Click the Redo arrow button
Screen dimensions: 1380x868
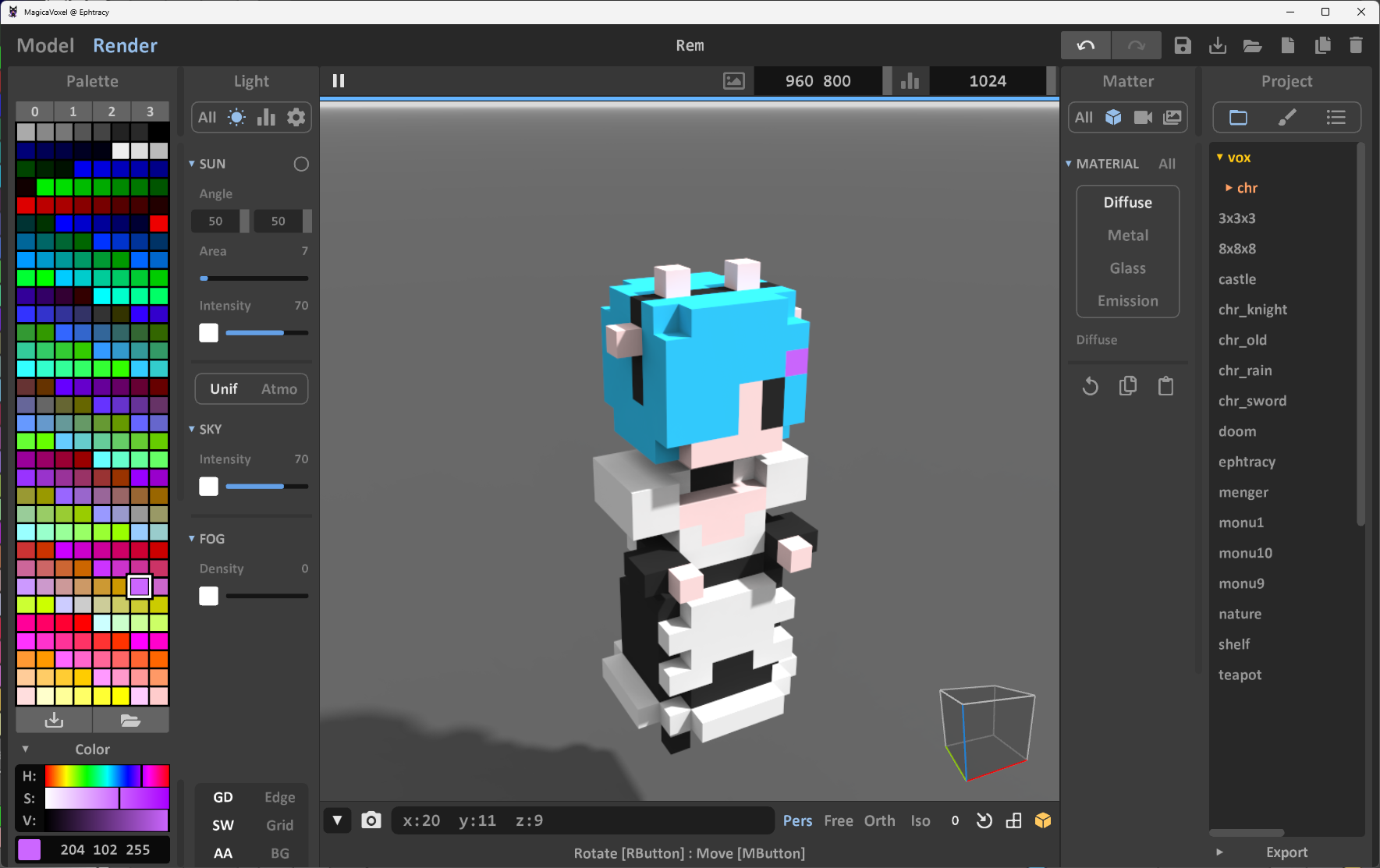(1136, 45)
